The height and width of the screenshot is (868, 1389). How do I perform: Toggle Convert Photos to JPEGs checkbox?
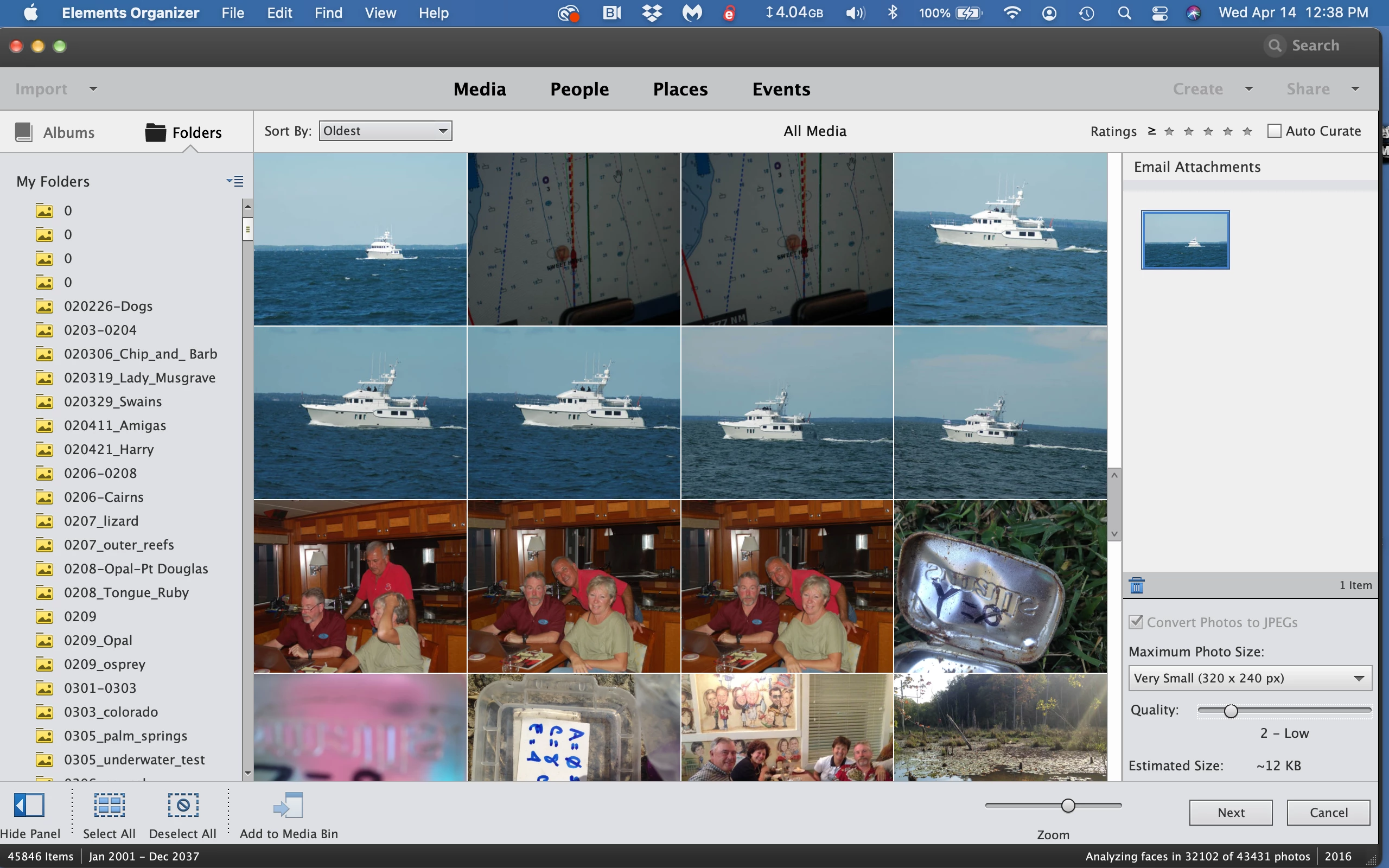click(x=1135, y=622)
